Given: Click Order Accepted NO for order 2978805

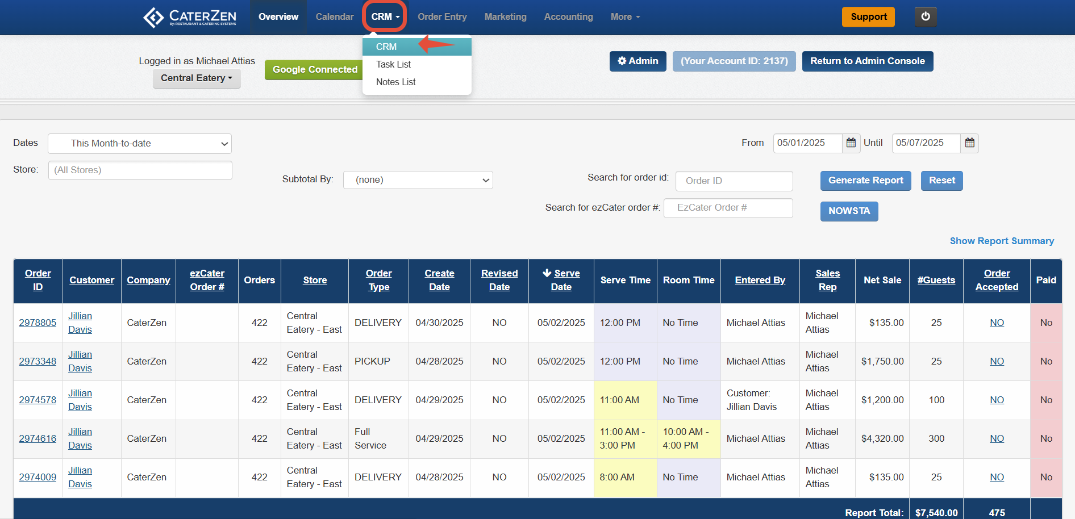Looking at the screenshot, I should 997,322.
